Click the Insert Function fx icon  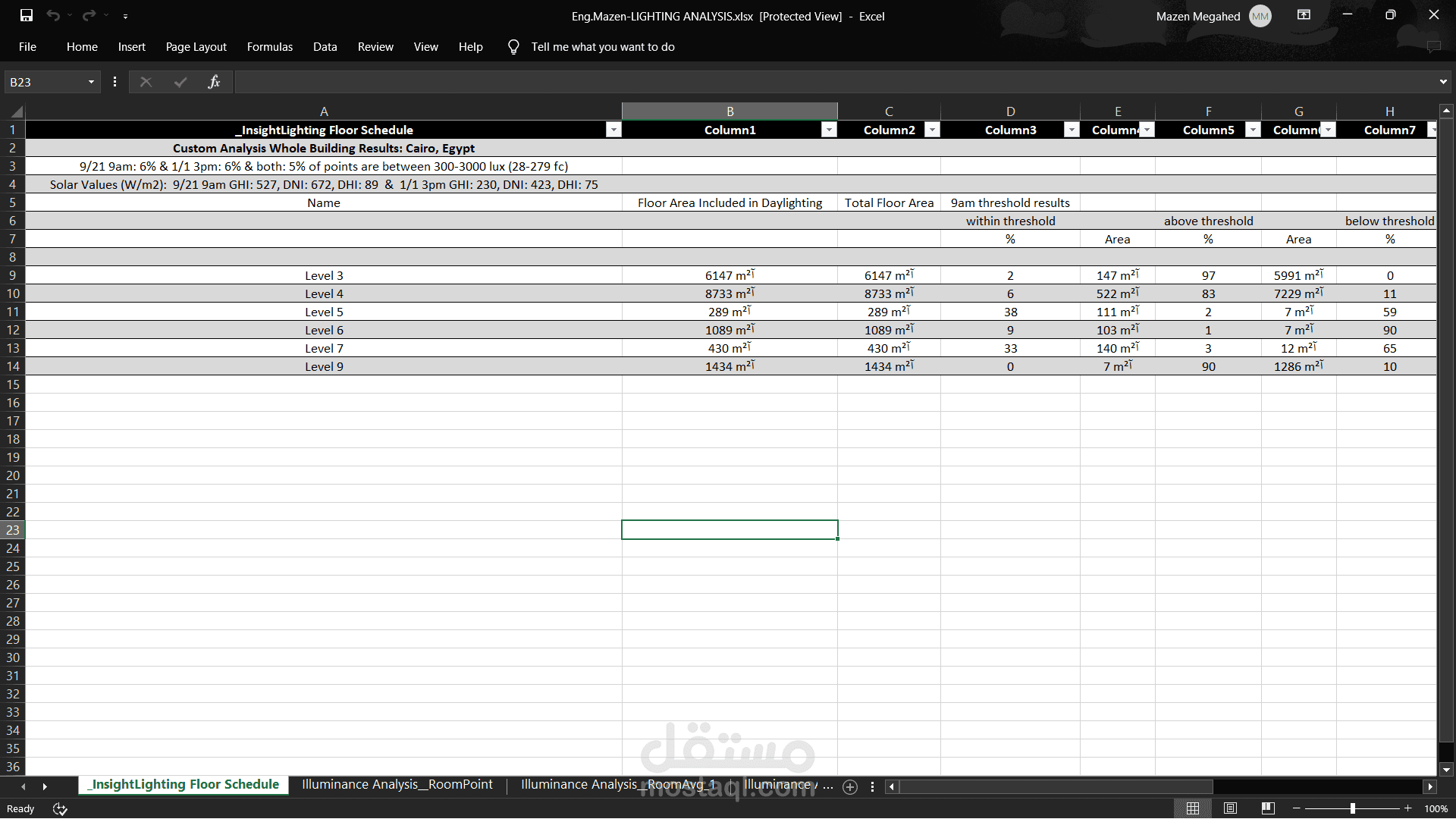tap(214, 82)
